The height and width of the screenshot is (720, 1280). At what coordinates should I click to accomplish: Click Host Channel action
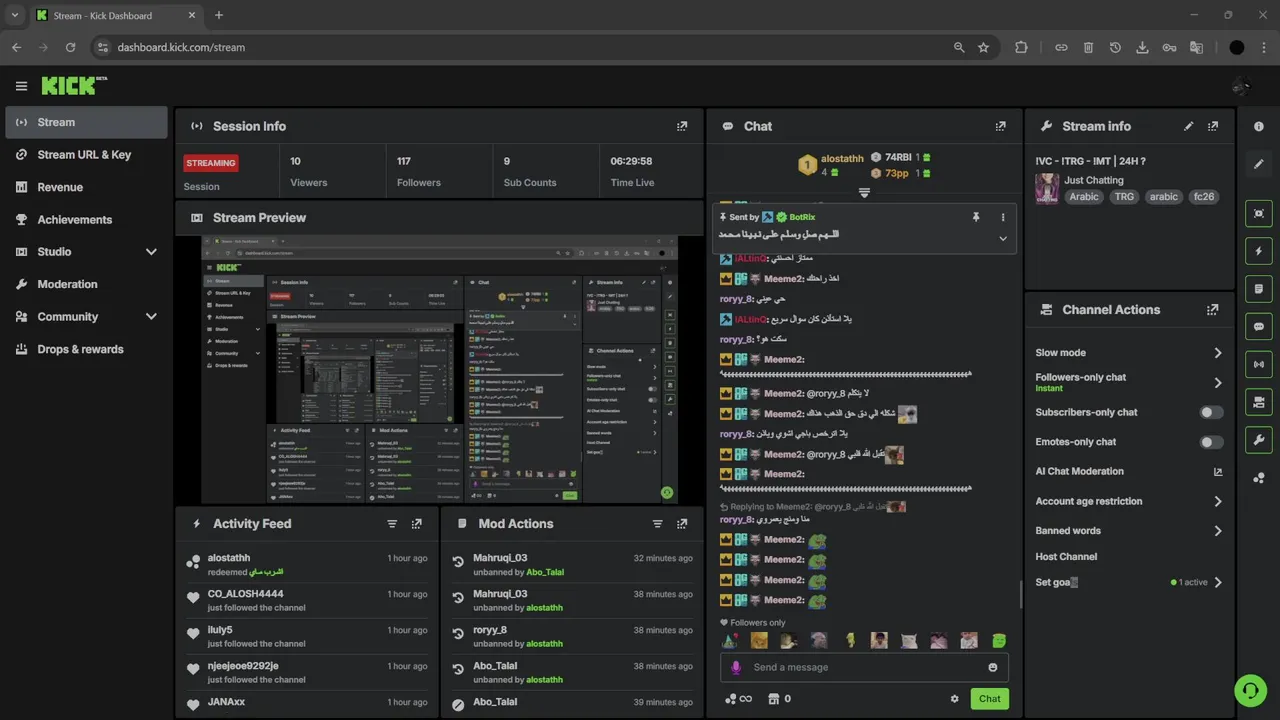pyautogui.click(x=1066, y=557)
